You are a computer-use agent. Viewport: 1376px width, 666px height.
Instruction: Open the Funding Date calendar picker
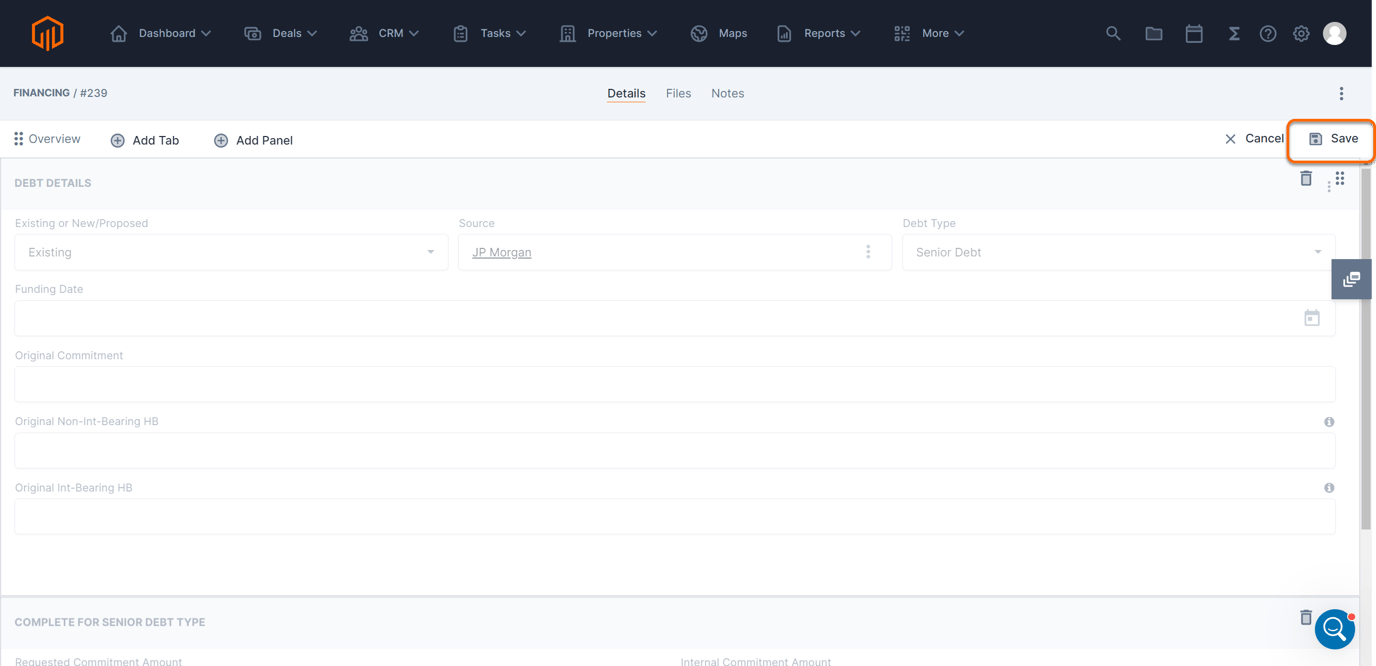tap(1312, 318)
